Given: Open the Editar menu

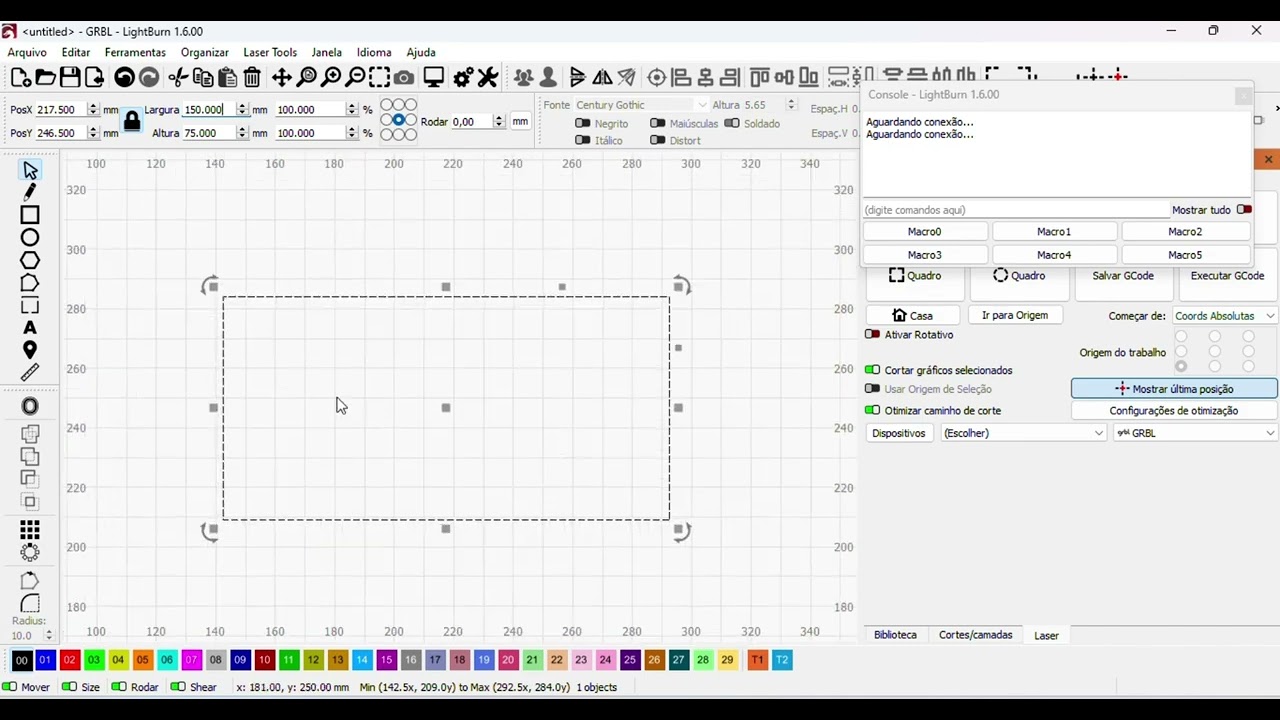Looking at the screenshot, I should (76, 52).
